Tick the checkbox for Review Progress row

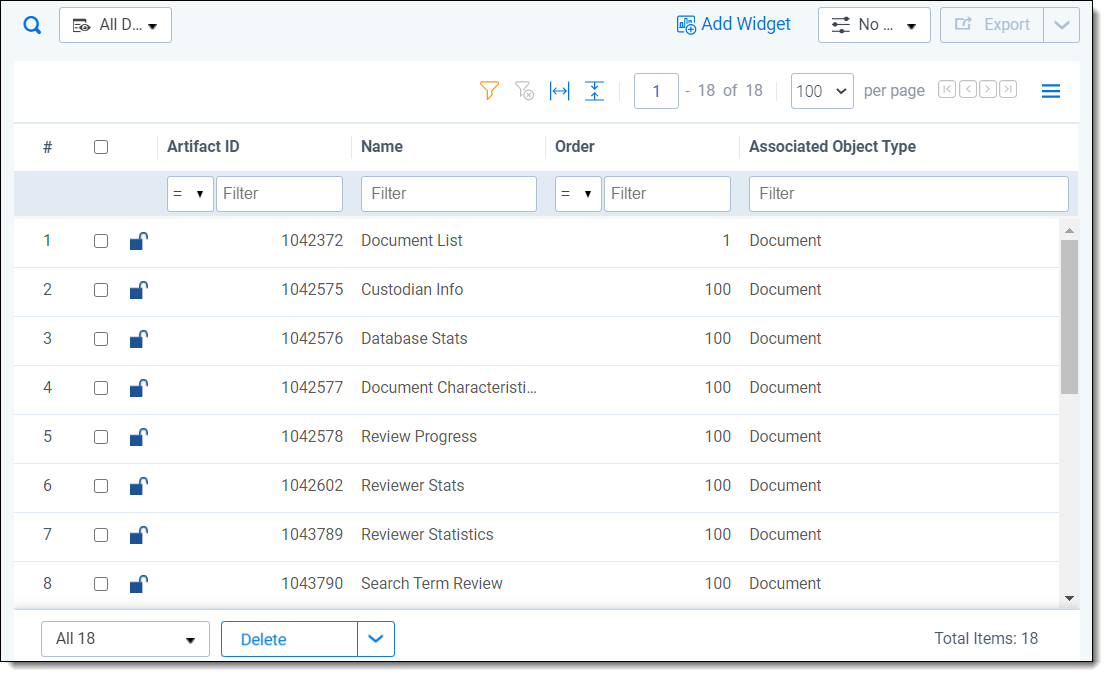101,437
